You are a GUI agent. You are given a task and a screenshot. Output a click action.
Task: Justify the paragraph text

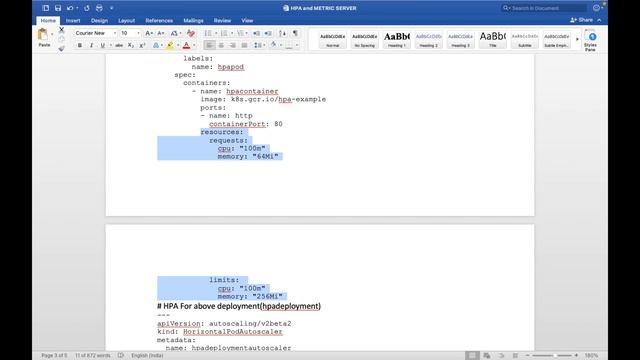(244, 45)
